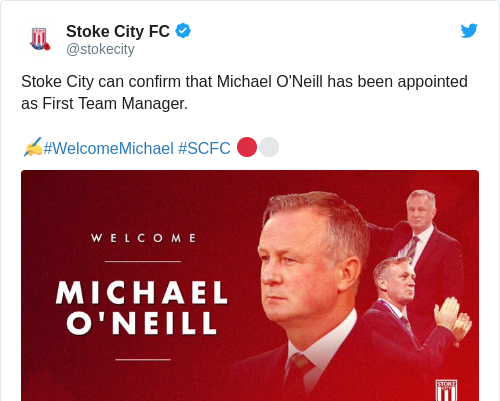Click the white line below WELCOME
This screenshot has height=401, width=500.
143,262
